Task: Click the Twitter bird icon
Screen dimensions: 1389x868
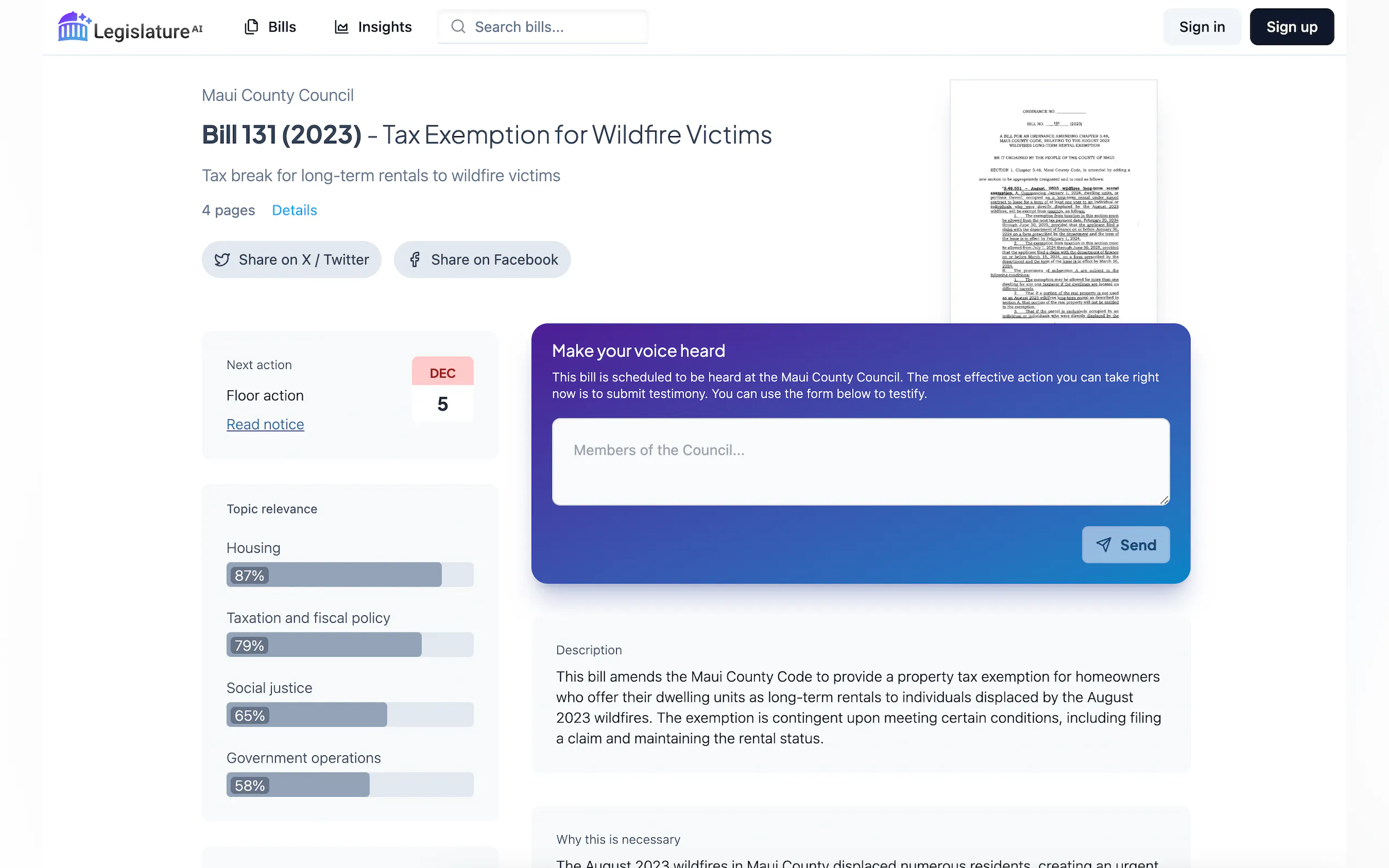Action: [x=221, y=260]
